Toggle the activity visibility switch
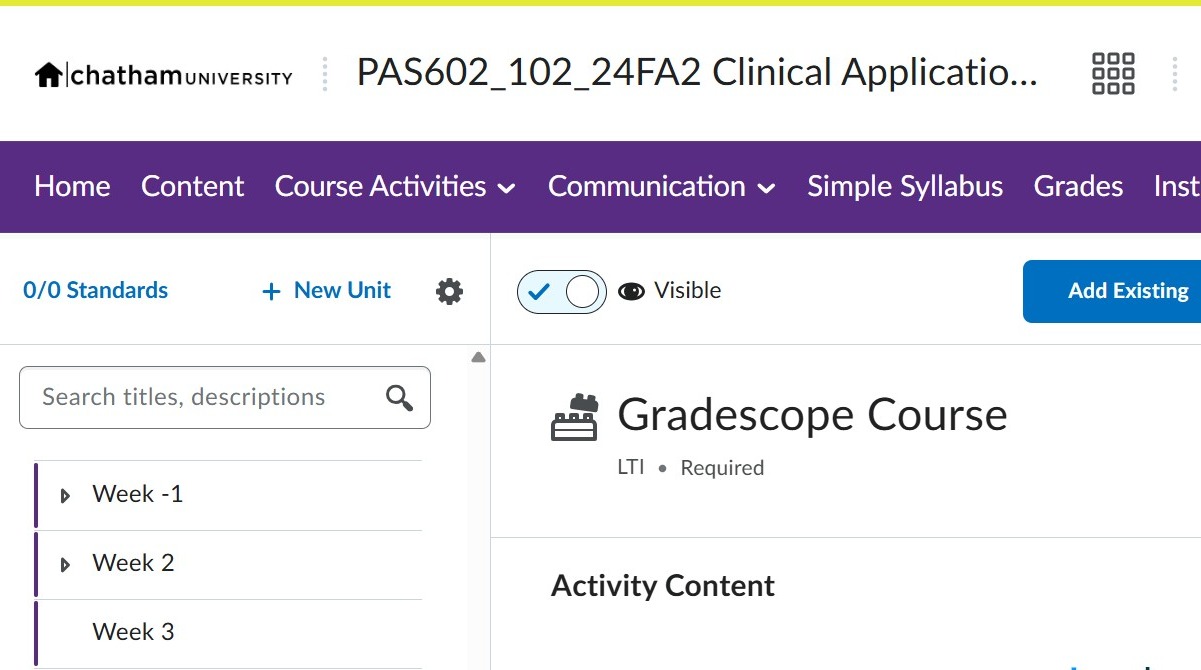This screenshot has height=670, width=1201. [x=562, y=292]
